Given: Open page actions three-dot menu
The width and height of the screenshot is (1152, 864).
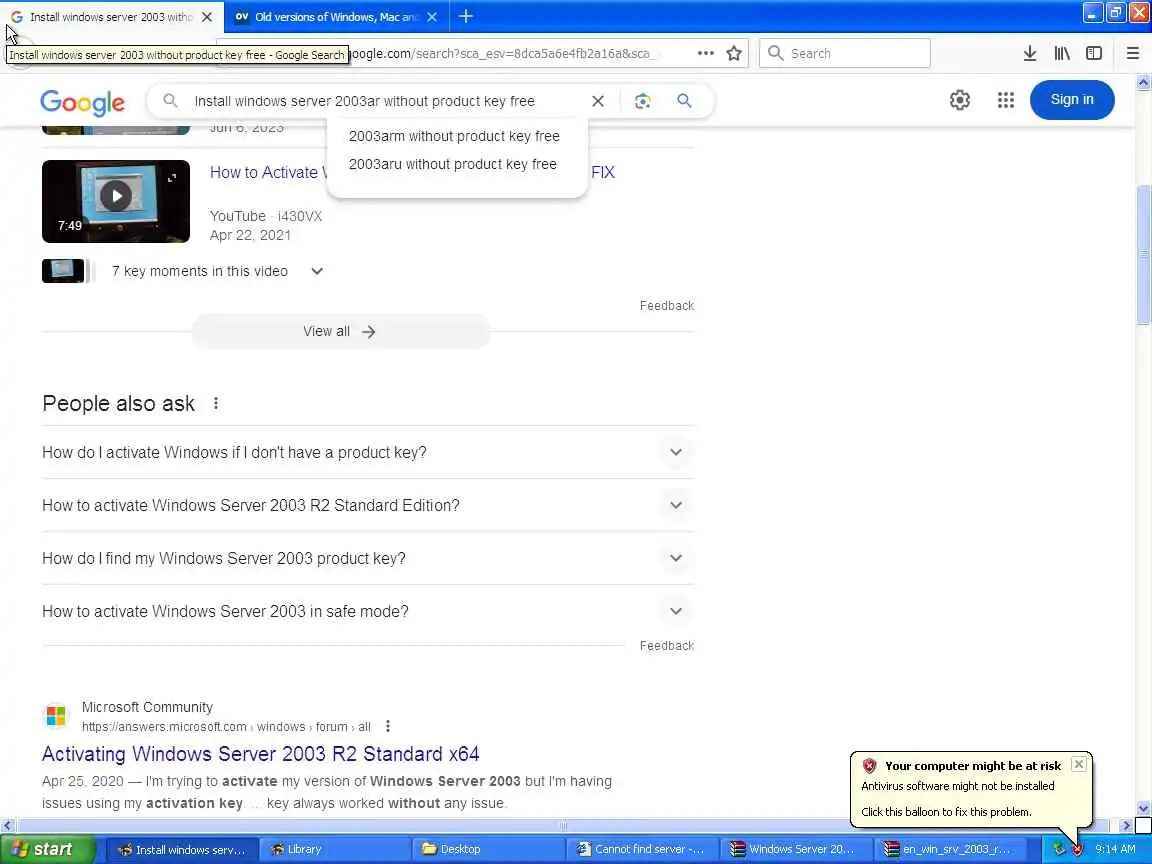Looking at the screenshot, I should [705, 53].
